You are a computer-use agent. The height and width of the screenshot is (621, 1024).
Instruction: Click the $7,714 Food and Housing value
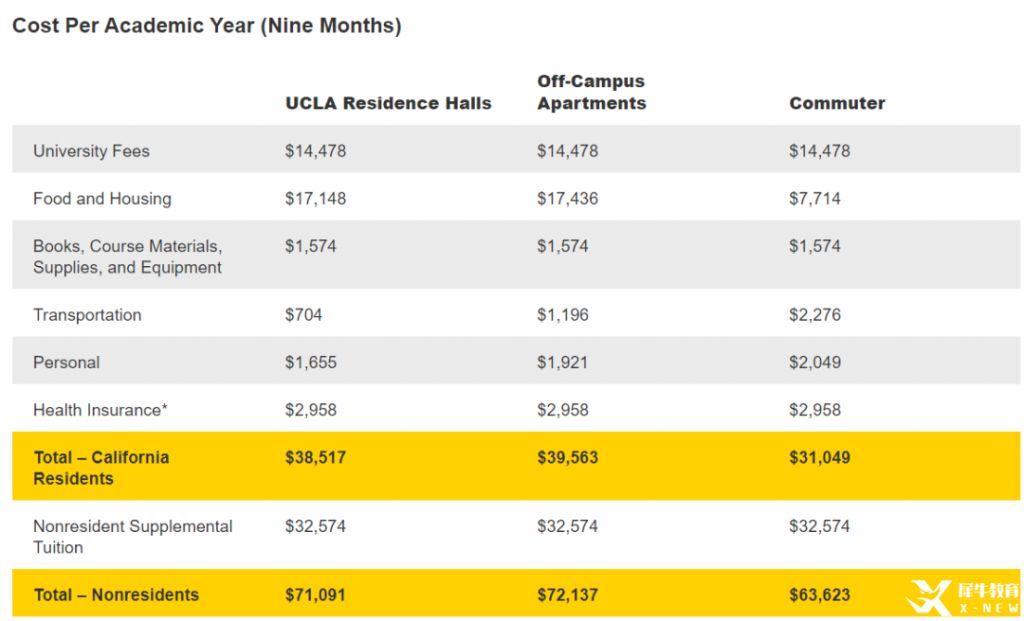point(814,199)
